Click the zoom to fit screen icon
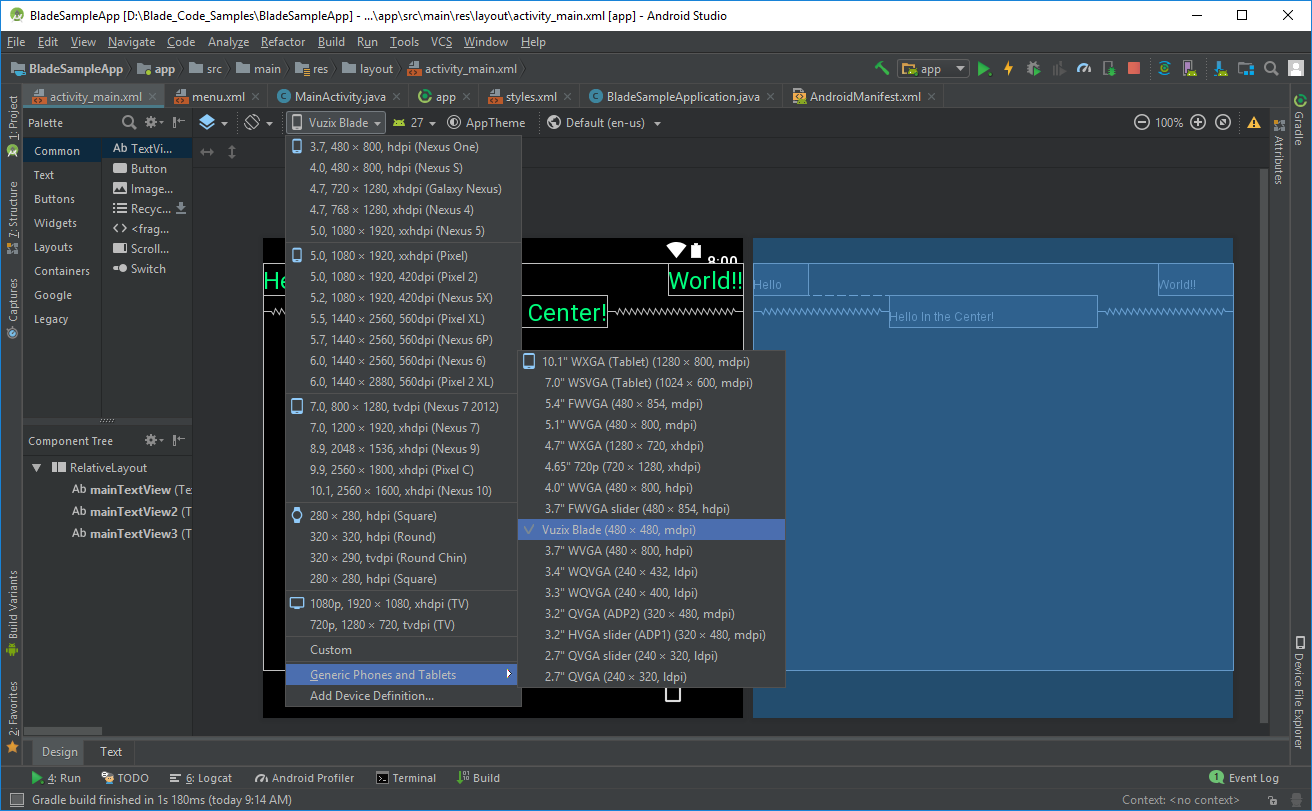Image resolution: width=1312 pixels, height=811 pixels. click(1223, 122)
